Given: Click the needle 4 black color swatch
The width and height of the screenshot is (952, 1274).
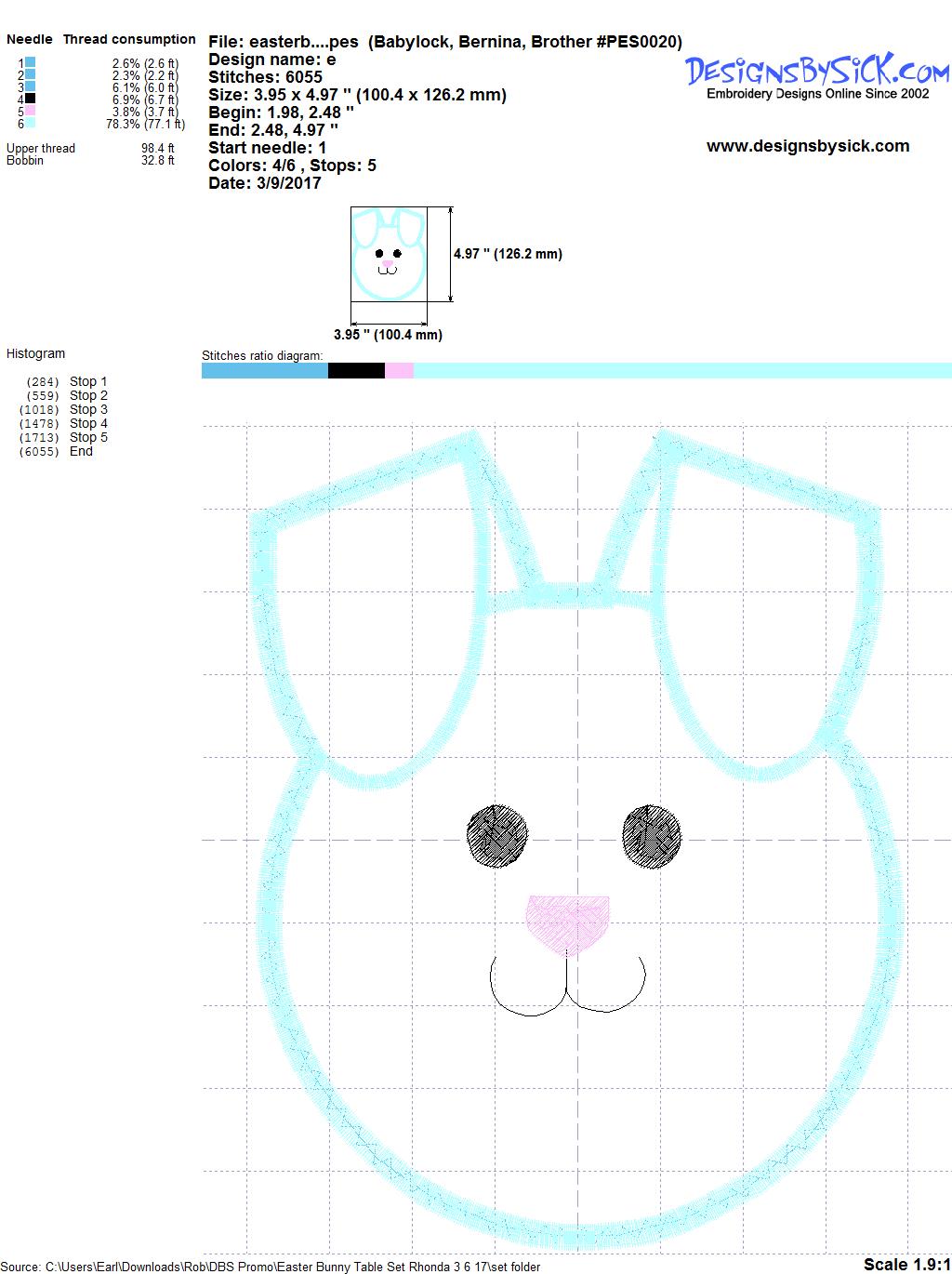Looking at the screenshot, I should point(31,99).
